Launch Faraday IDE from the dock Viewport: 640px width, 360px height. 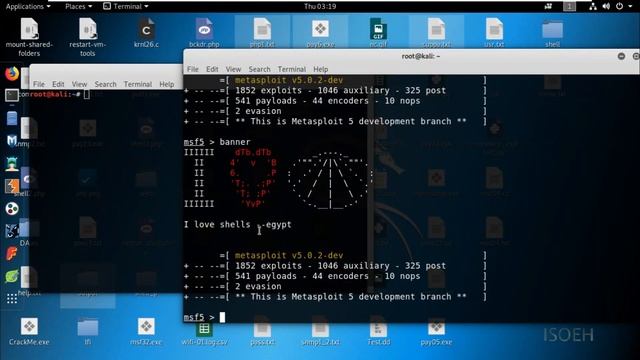tap(12, 254)
